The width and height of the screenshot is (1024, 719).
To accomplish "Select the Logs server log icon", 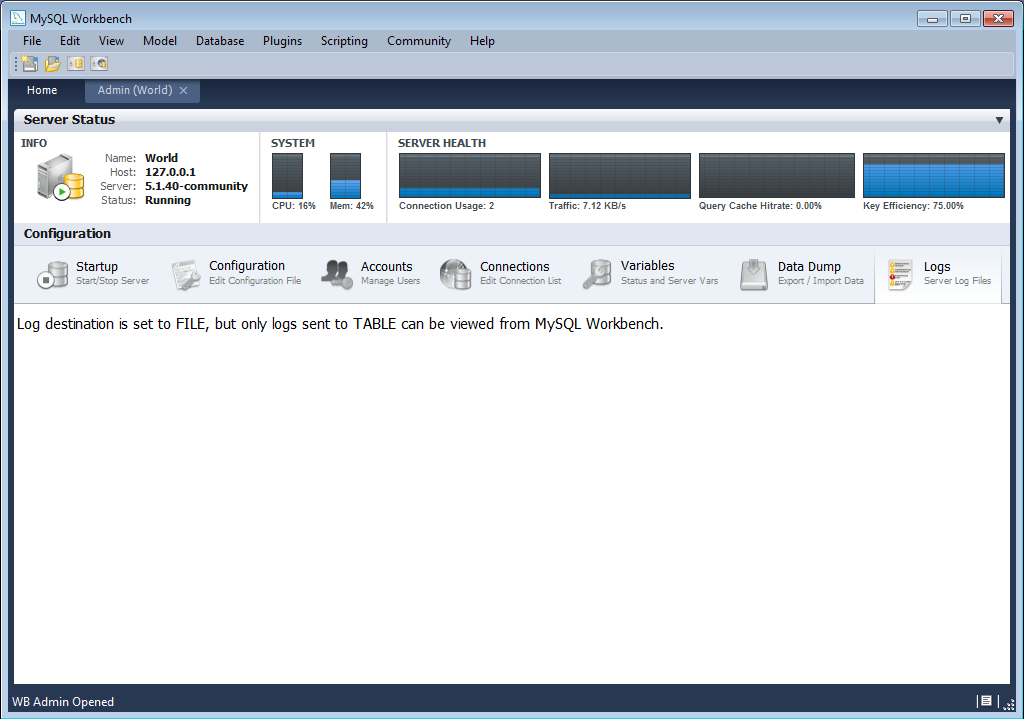I will coord(898,275).
